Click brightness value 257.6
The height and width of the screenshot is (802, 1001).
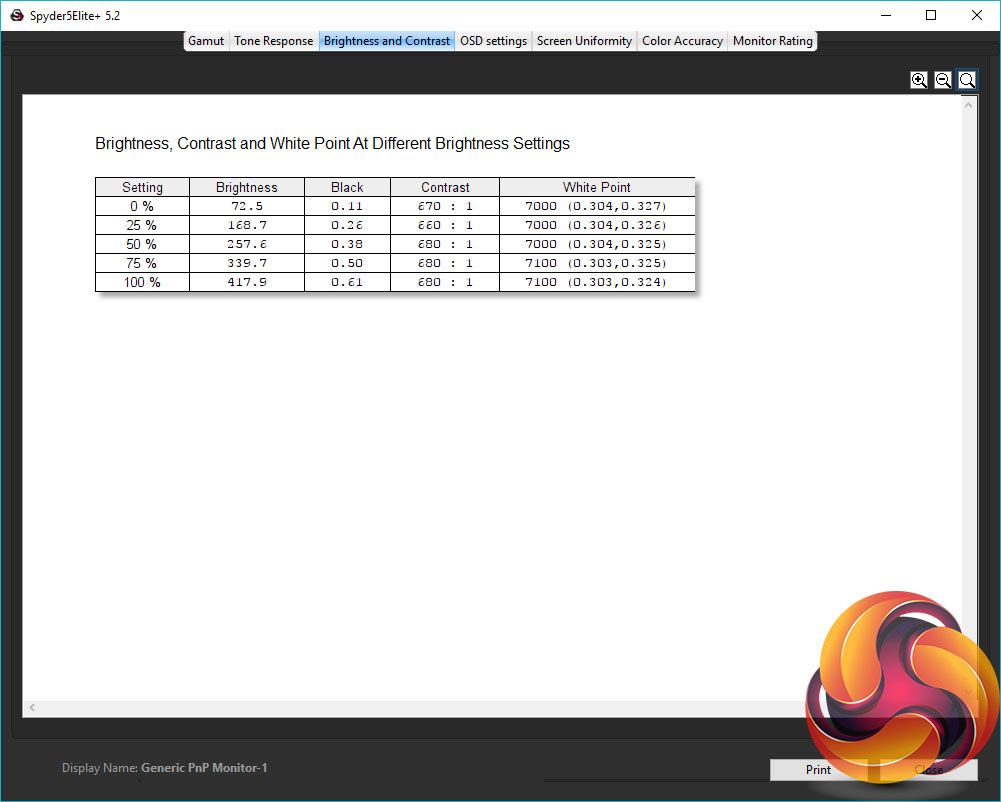coord(247,244)
